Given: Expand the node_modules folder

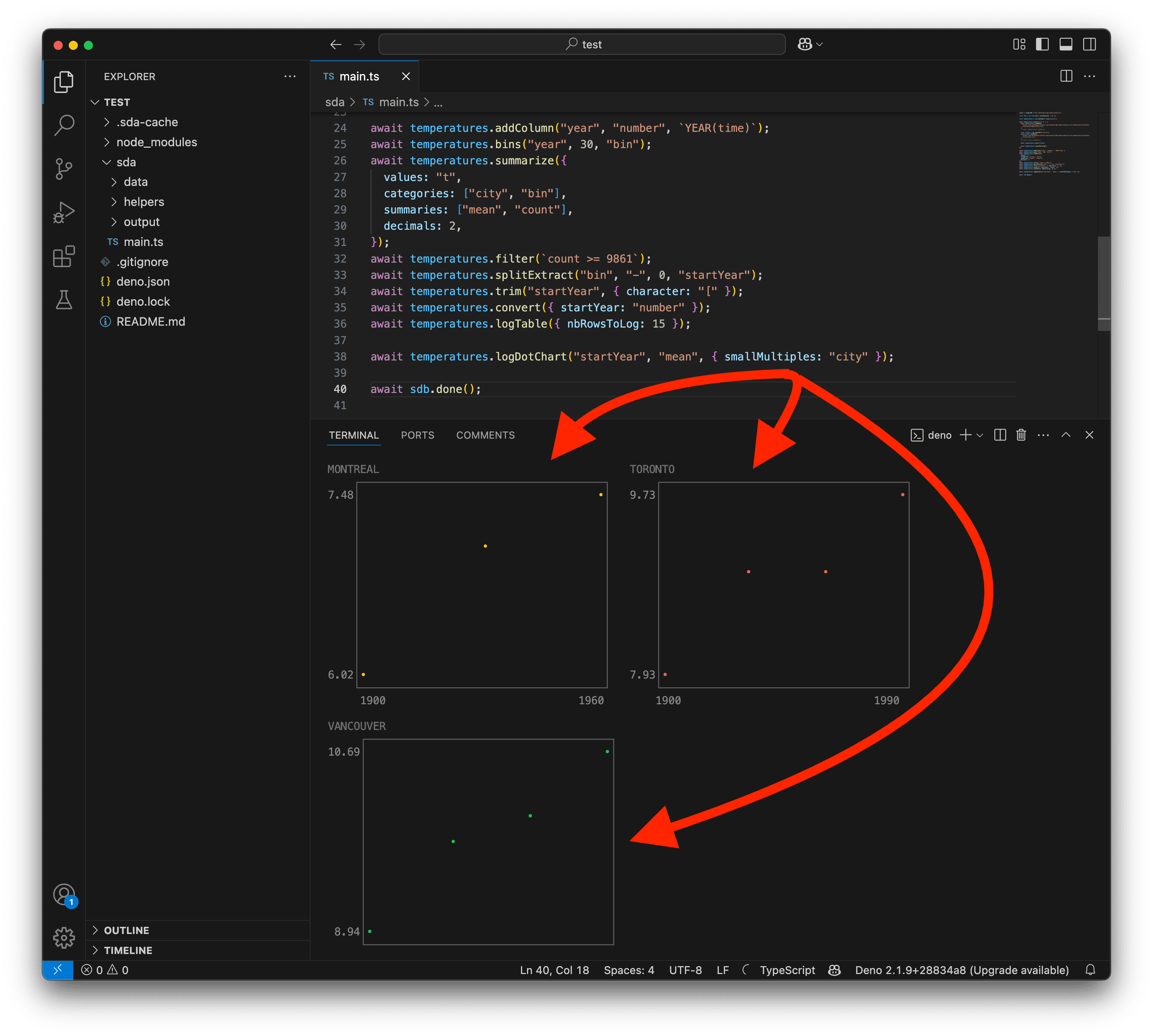Looking at the screenshot, I should 198,142.
